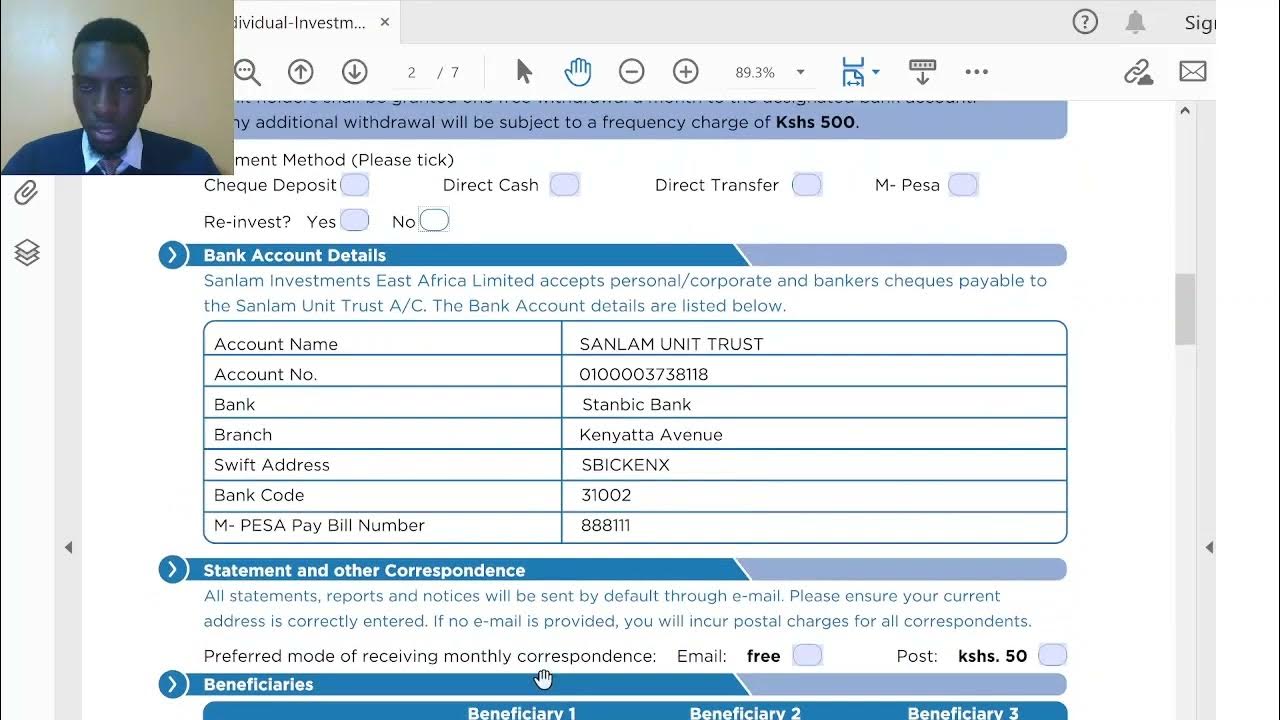
Task: Go to next page with down arrow
Action: pos(355,72)
